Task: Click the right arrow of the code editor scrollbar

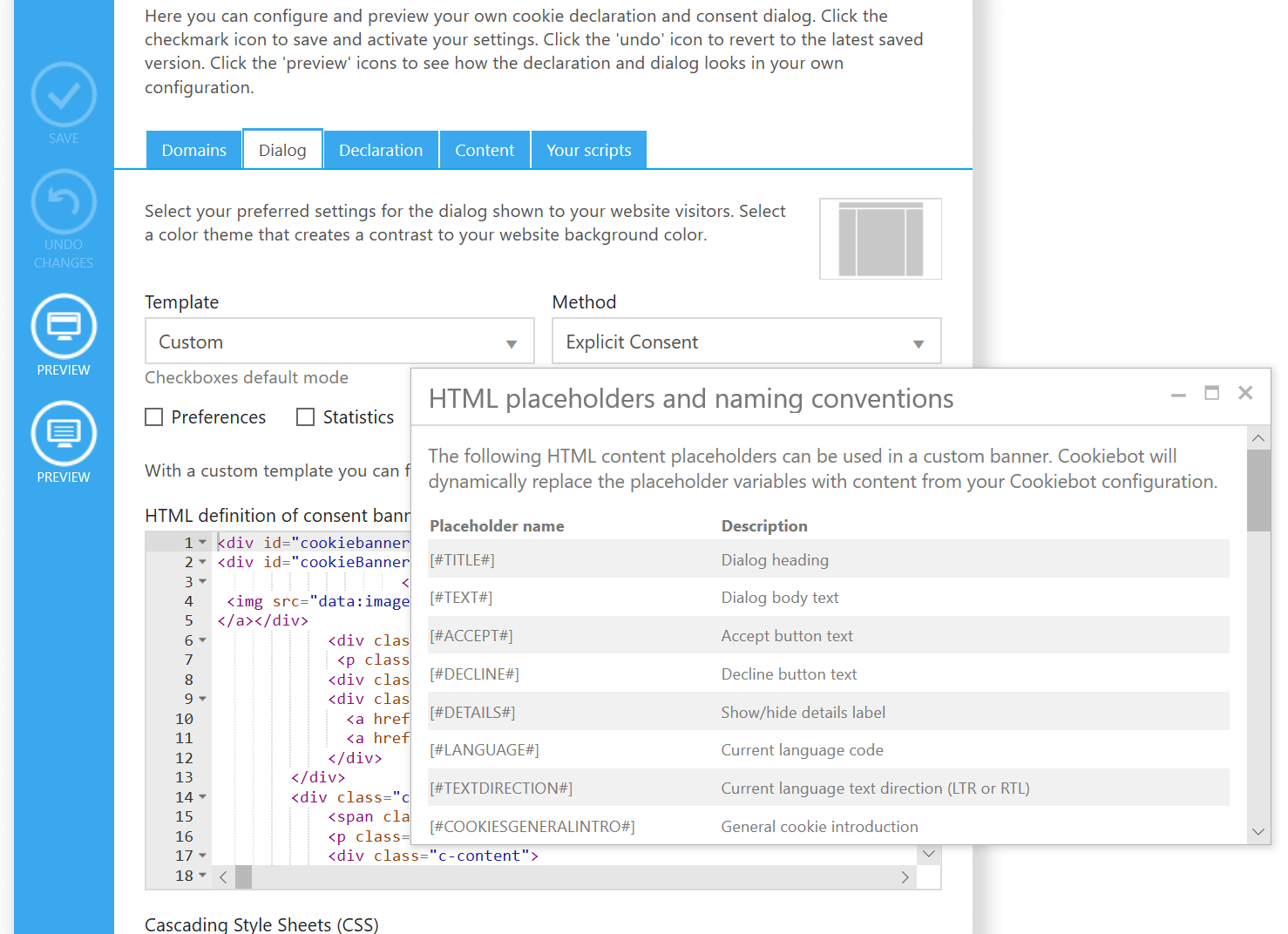Action: pyautogui.click(x=905, y=877)
